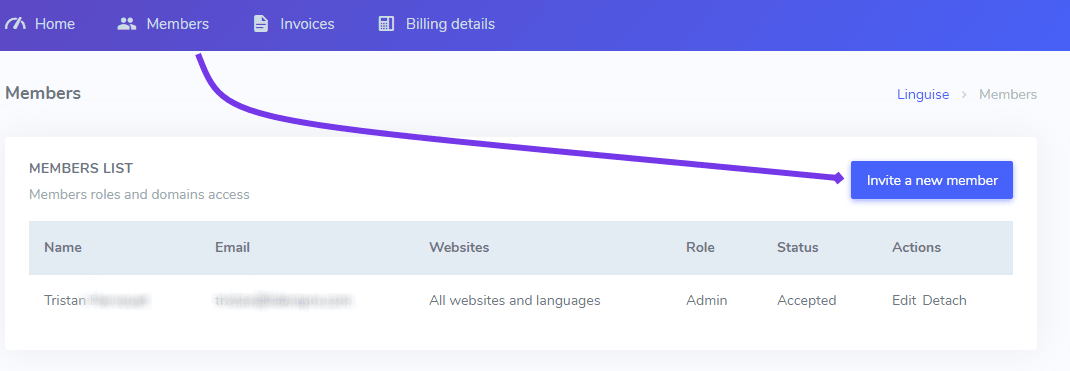Click the Detach action for Tristan
Image resolution: width=1070 pixels, height=371 pixels.
tap(944, 300)
